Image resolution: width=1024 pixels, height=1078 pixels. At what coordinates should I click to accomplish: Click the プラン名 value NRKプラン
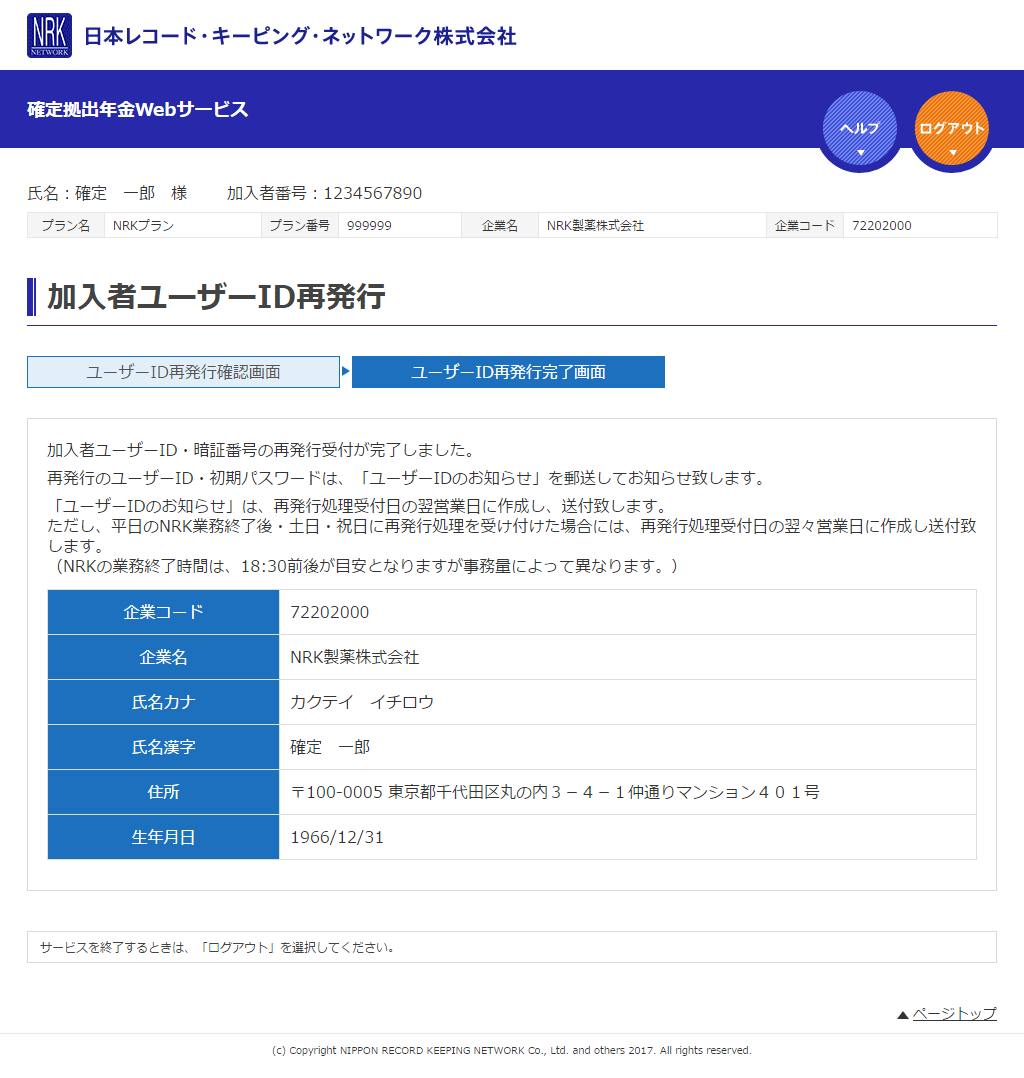tap(143, 226)
